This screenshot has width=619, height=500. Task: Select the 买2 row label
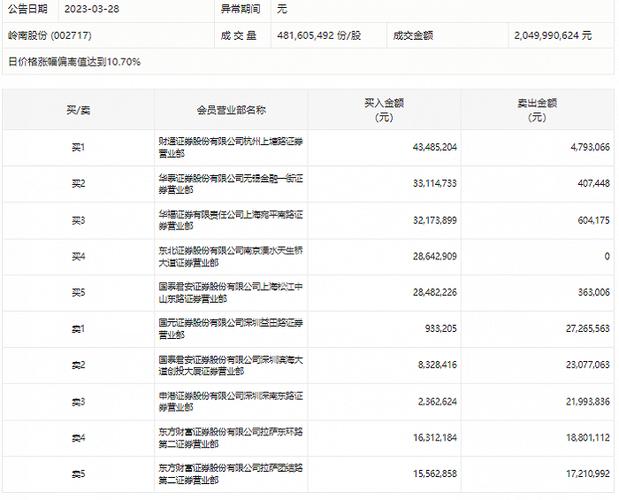click(78, 184)
